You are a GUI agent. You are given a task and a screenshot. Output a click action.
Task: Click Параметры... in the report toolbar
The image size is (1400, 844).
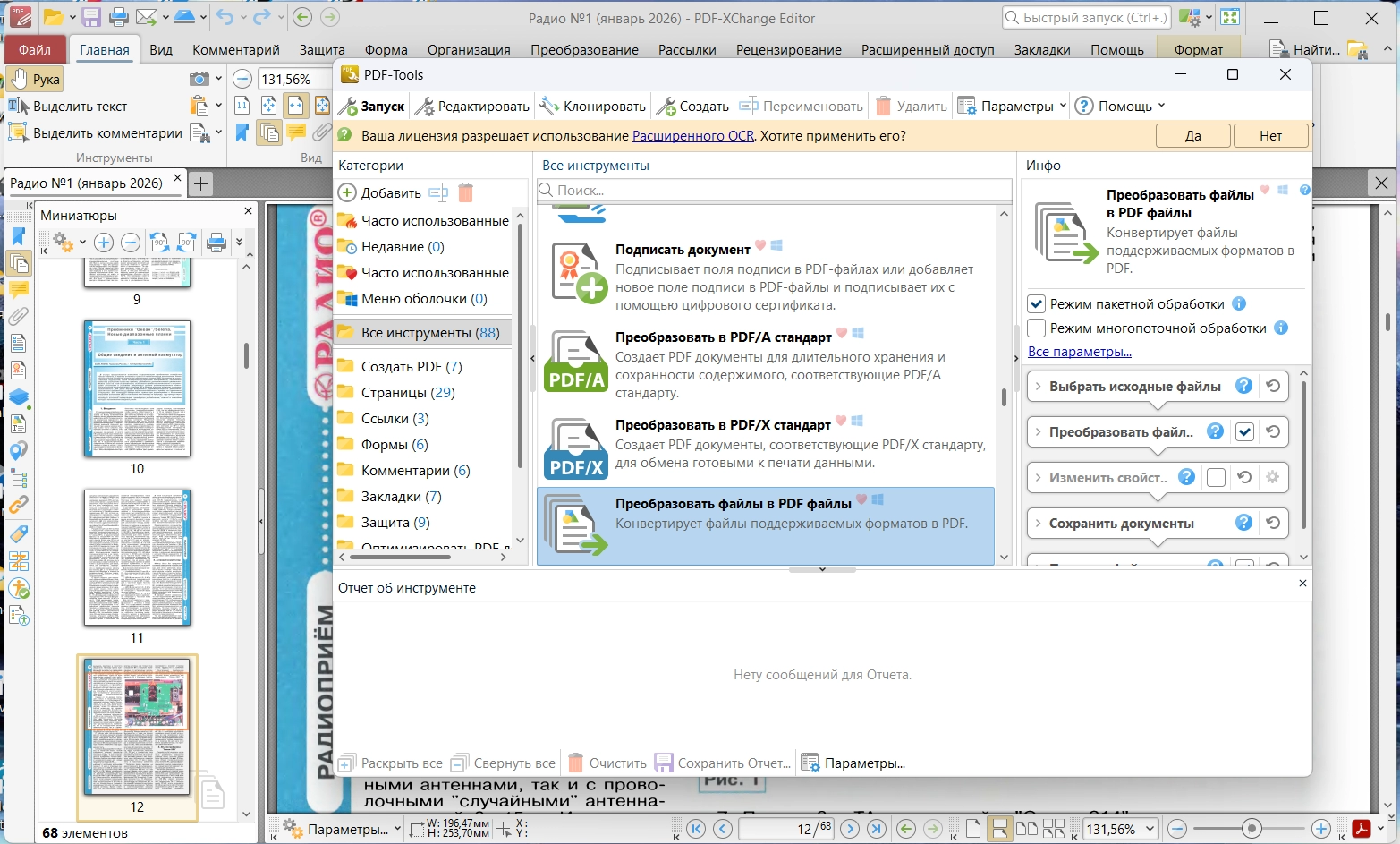click(853, 763)
